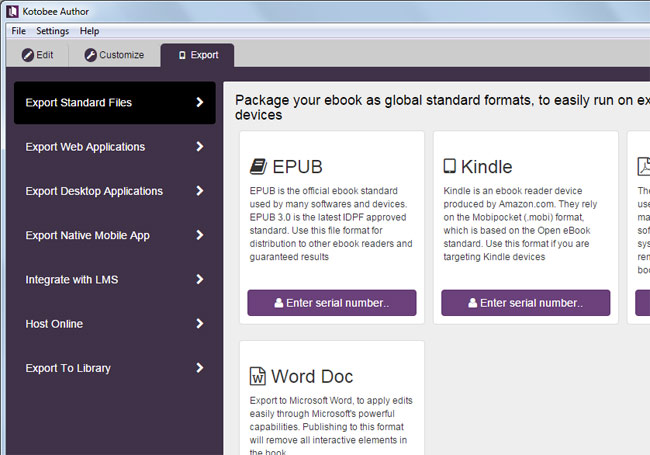The width and height of the screenshot is (650, 455).
Task: Click the Kindle tablet icon
Action: (450, 166)
